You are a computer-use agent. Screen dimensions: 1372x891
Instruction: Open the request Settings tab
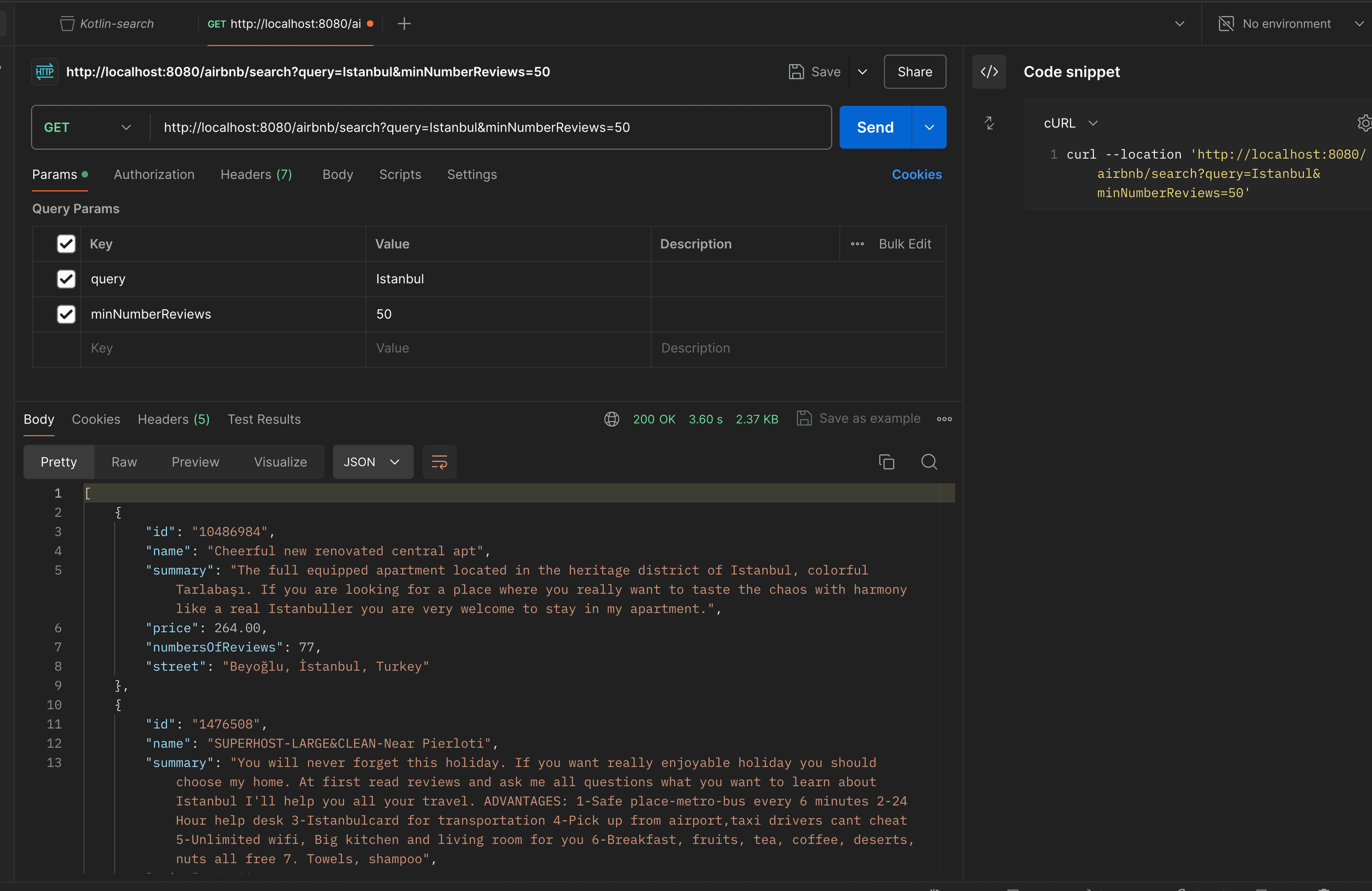point(472,174)
